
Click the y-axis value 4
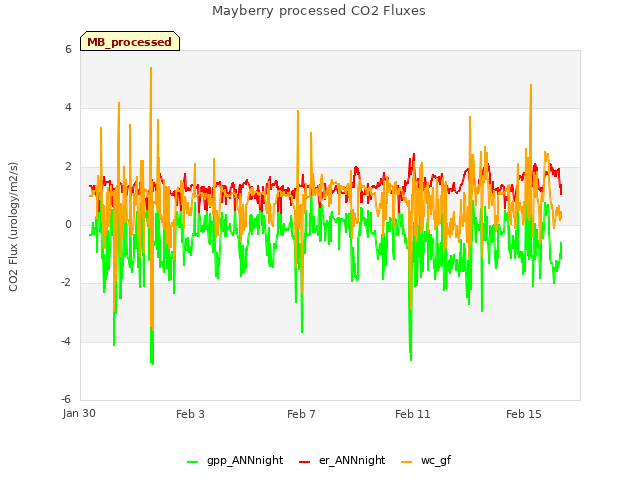(x=68, y=108)
